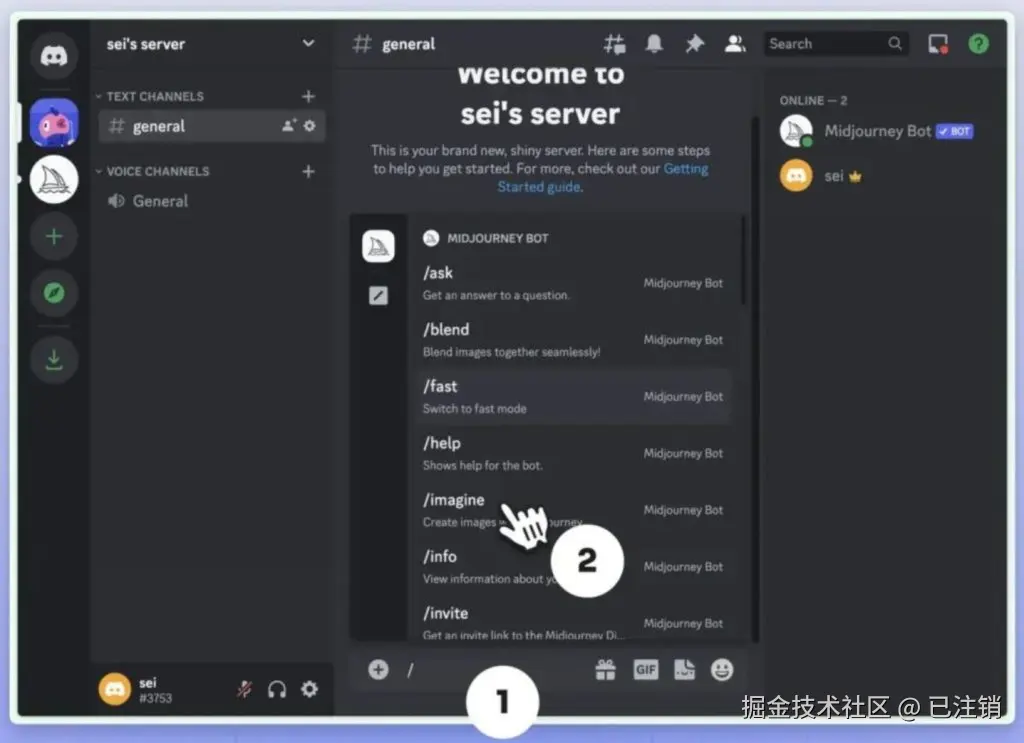This screenshot has height=743, width=1024.
Task: Select built-in commands icon in sidebar
Action: click(378, 296)
